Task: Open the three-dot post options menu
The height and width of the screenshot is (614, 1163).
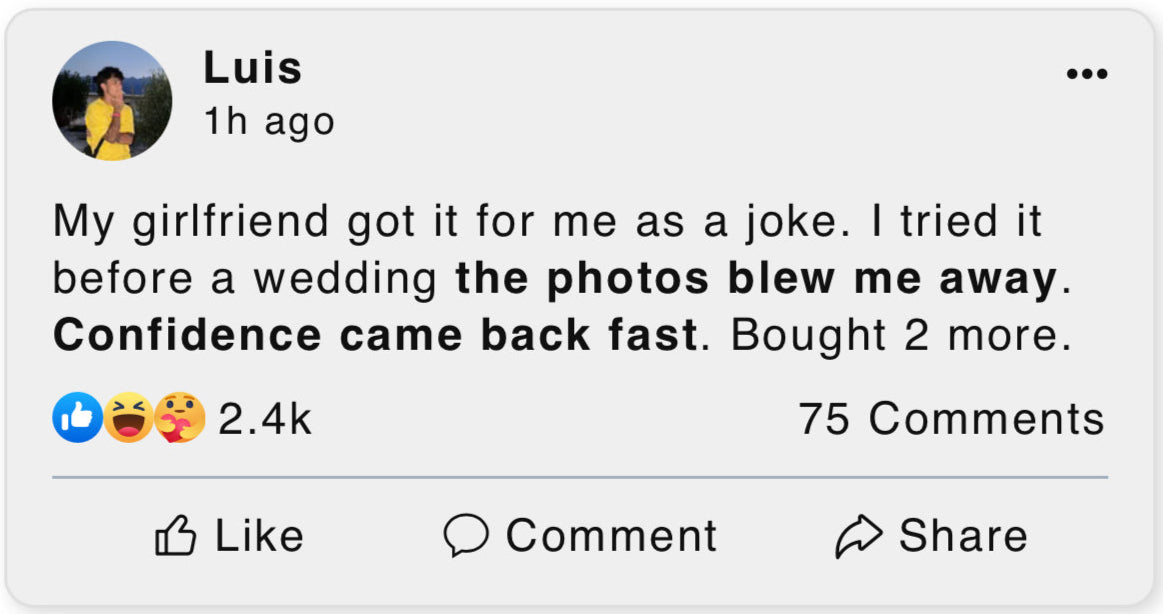Action: tap(1086, 74)
